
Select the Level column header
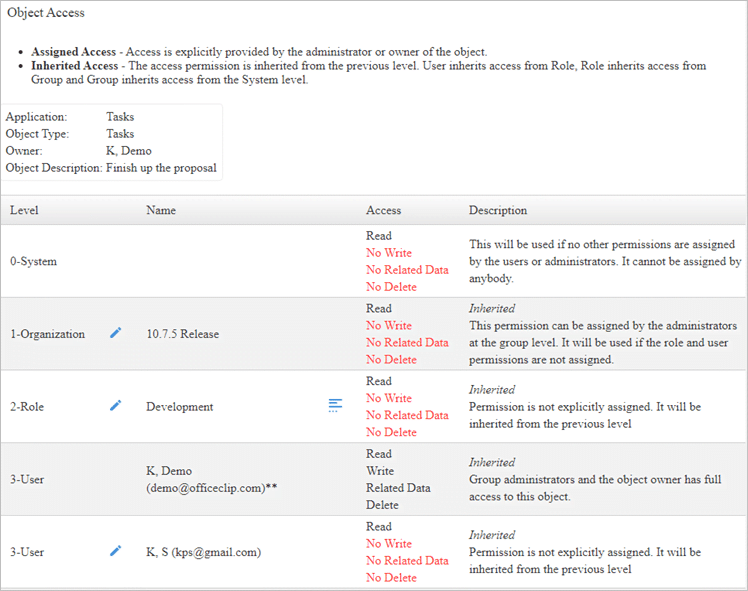coord(24,210)
